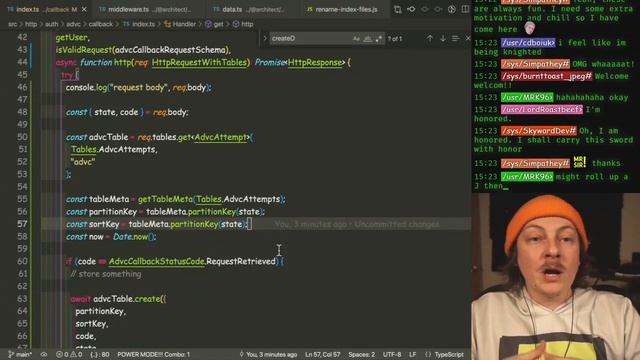Go to next match arrow in find widget
Screen dimensions: 640x360
click(x=443, y=38)
